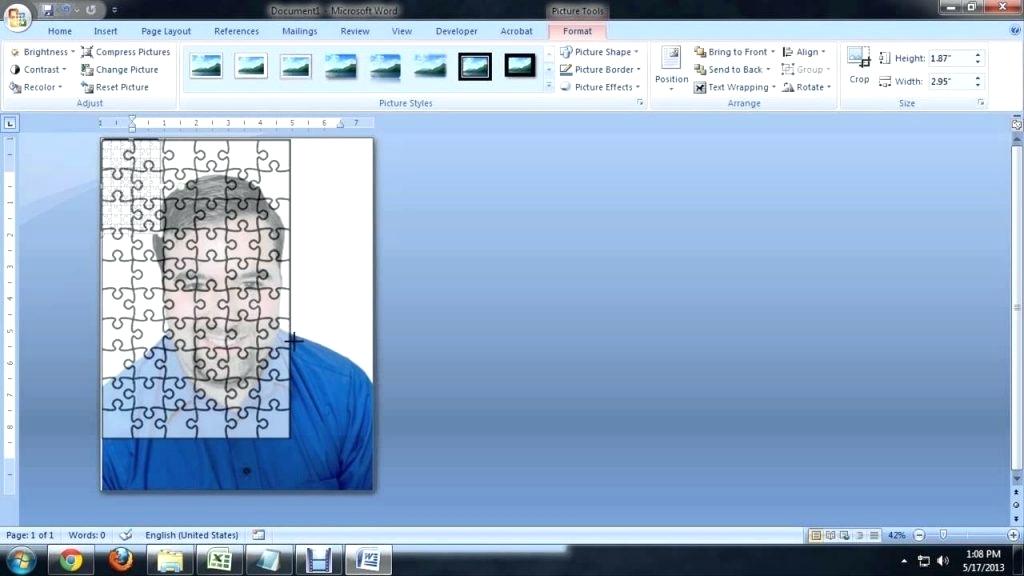The width and height of the screenshot is (1024, 576).
Task: Open the Crop tool
Action: point(858,68)
